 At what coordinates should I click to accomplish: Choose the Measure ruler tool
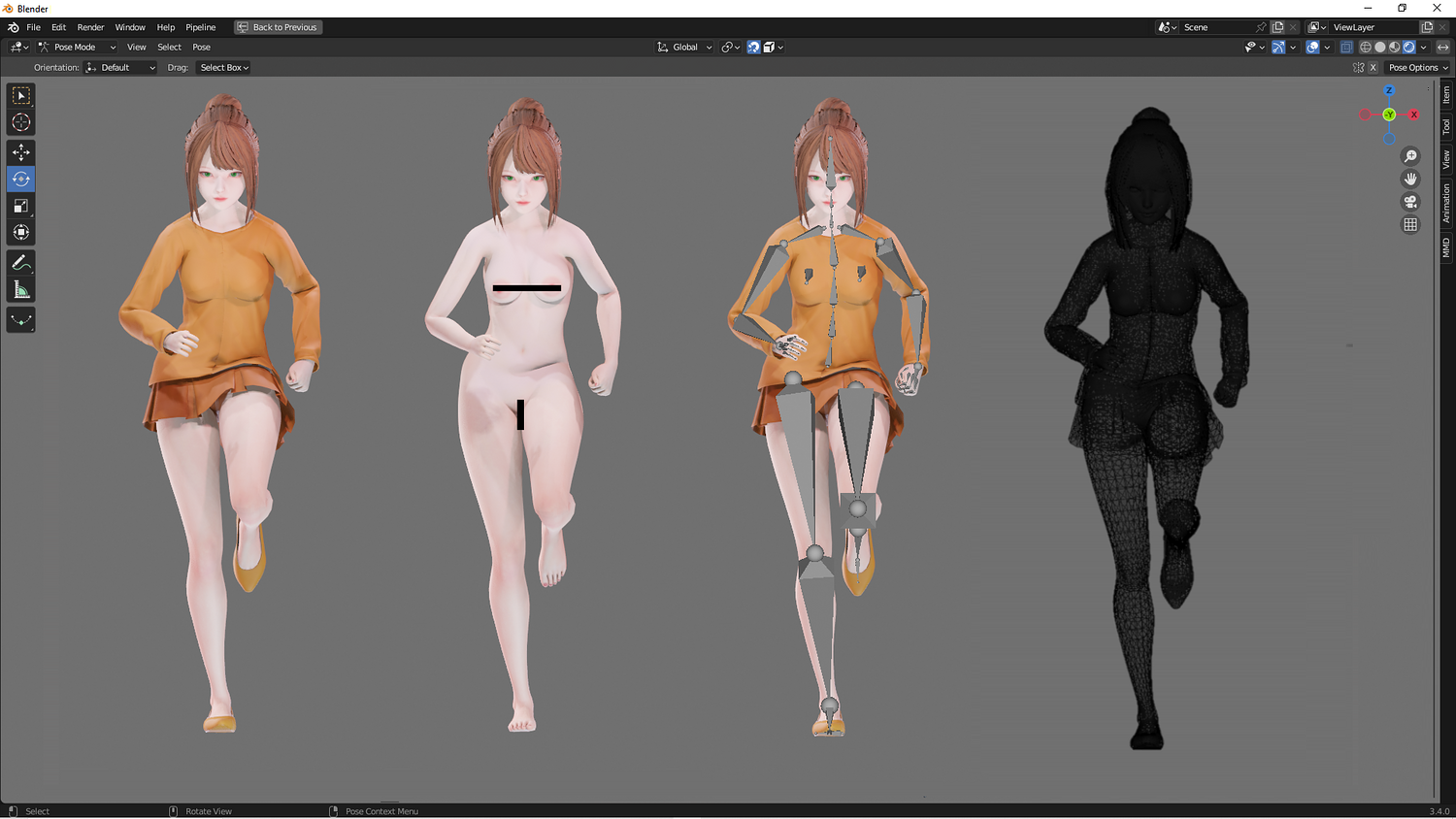point(20,289)
